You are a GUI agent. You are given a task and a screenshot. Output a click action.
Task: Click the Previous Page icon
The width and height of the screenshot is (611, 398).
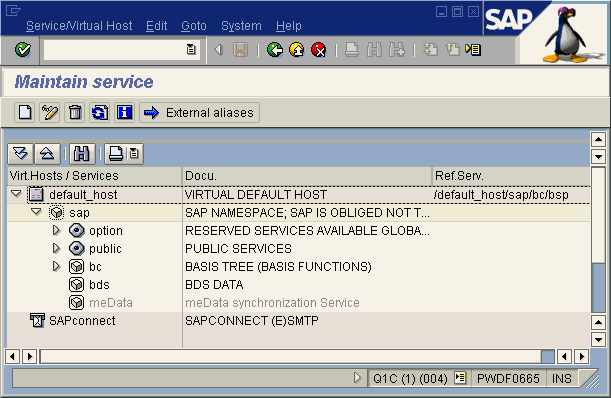pos(452,50)
